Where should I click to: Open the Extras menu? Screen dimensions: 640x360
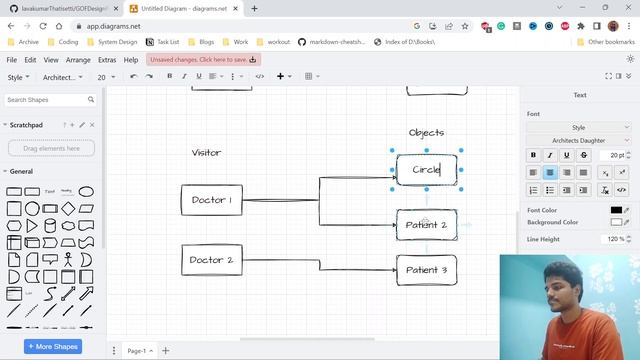pyautogui.click(x=107, y=60)
